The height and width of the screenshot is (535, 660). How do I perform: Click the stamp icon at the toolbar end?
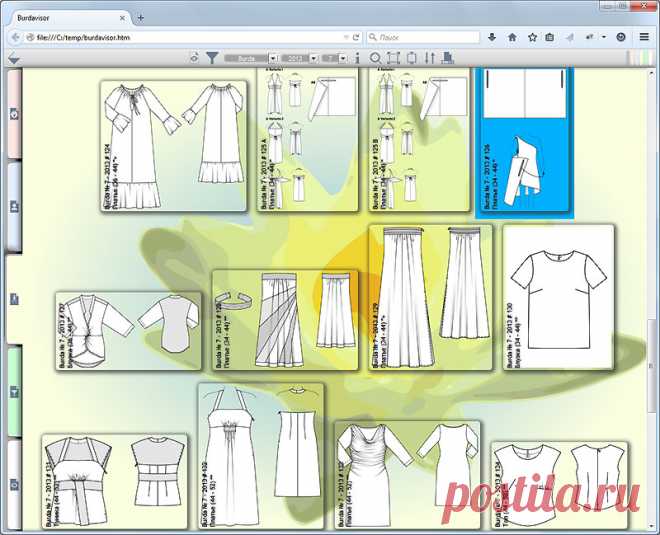(x=447, y=58)
